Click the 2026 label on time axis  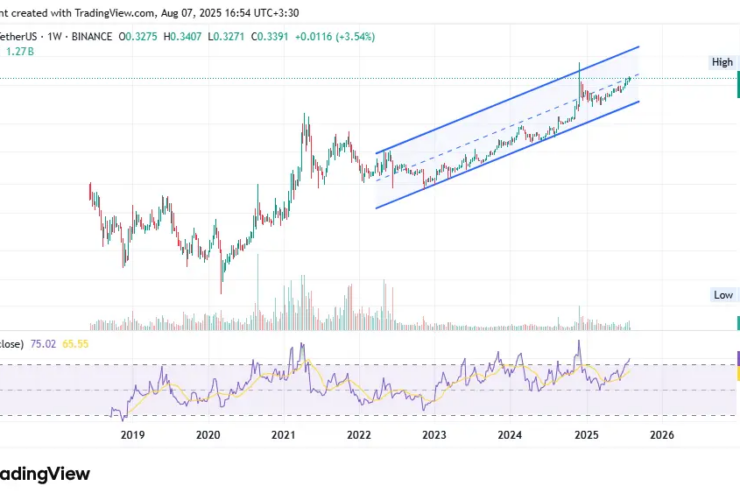click(x=662, y=435)
